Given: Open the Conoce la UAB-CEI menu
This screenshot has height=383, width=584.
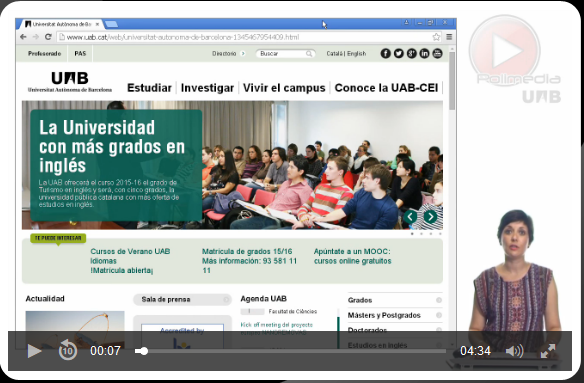Looking at the screenshot, I should click(386, 88).
